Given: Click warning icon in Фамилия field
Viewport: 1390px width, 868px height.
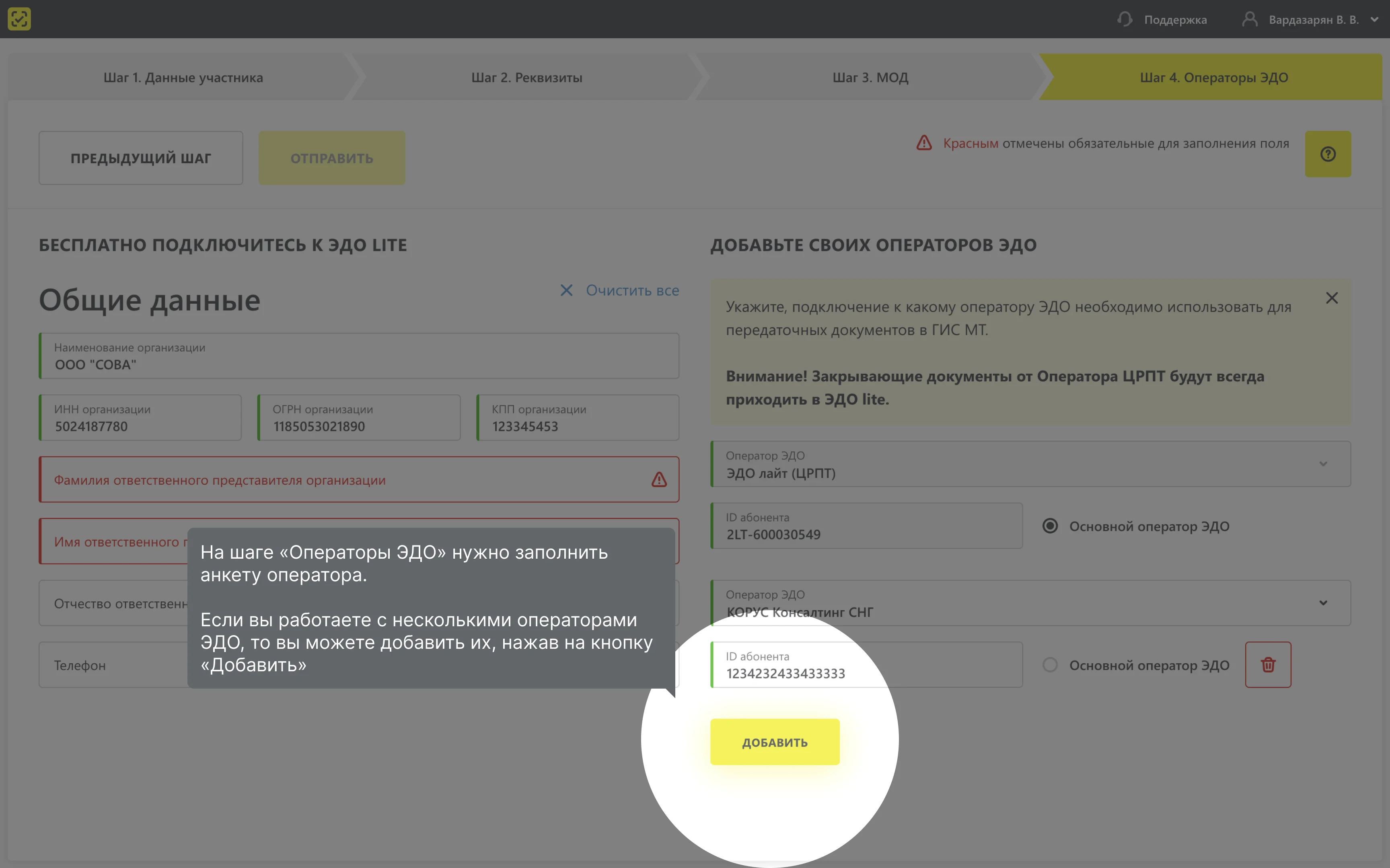Looking at the screenshot, I should point(659,479).
